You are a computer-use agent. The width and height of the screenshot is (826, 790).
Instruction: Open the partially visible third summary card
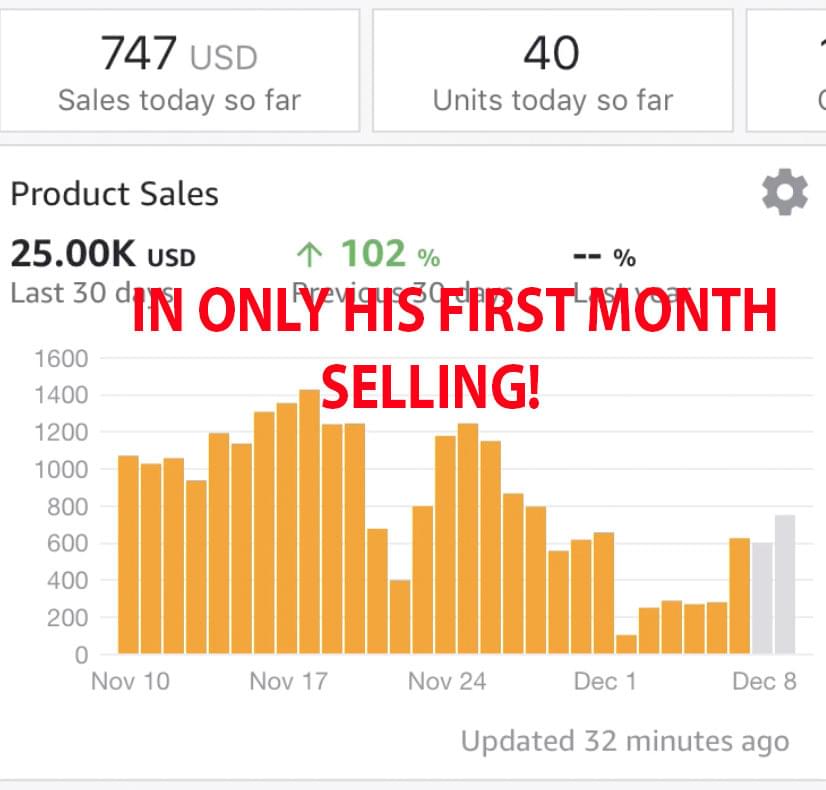[786, 71]
